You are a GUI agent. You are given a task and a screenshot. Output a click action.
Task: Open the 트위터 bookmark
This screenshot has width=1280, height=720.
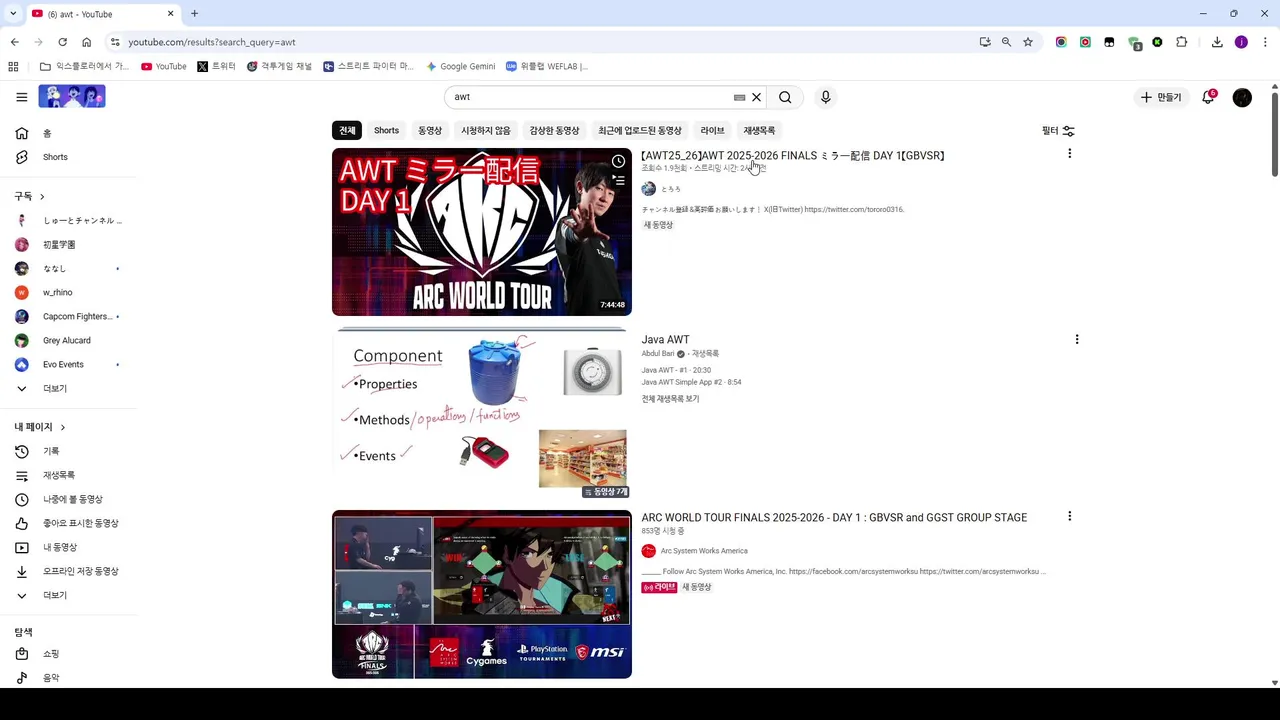[x=216, y=66]
